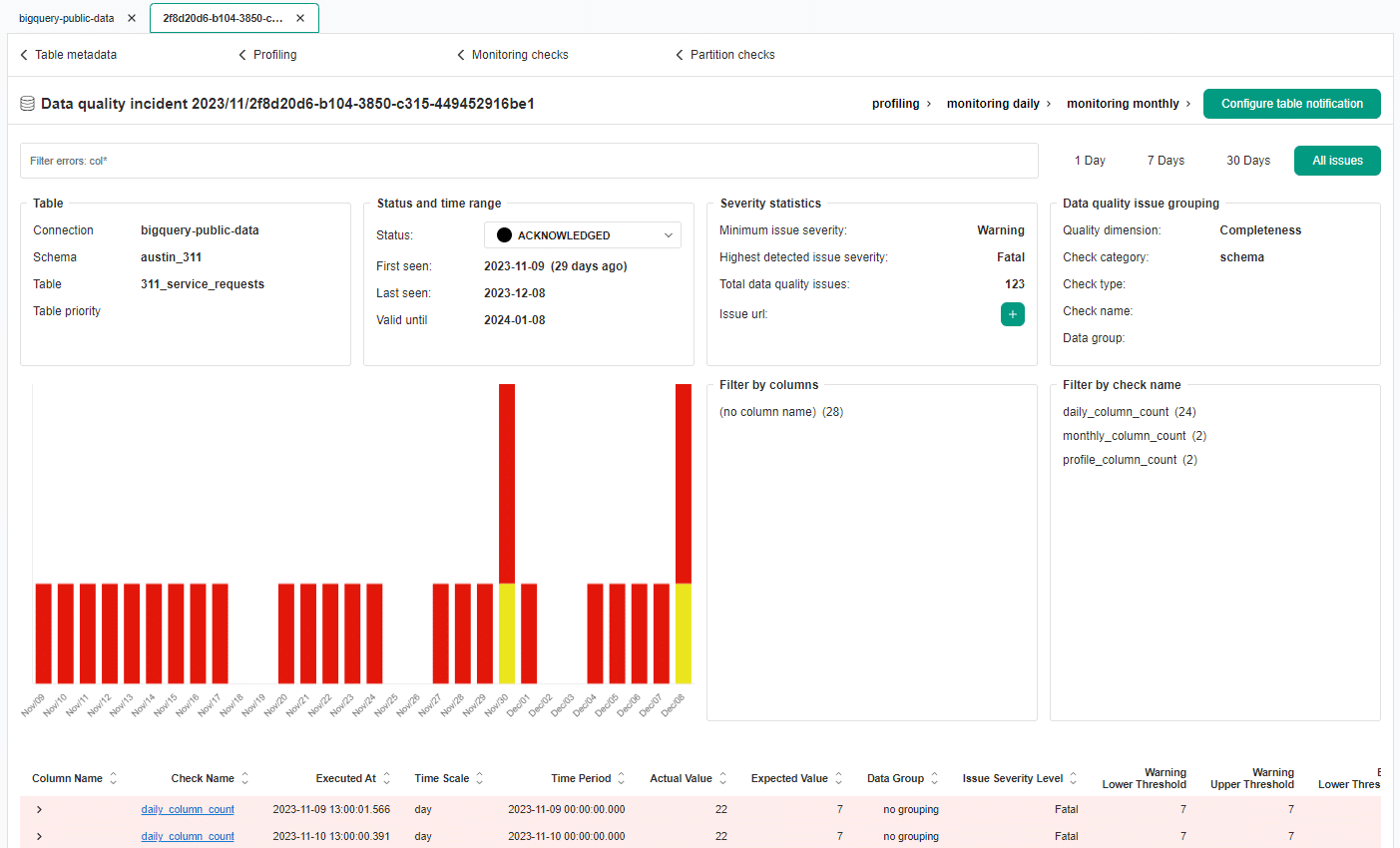The height and width of the screenshot is (848, 1400).
Task: Open the daily_column_count link in the first row
Action: click(187, 809)
